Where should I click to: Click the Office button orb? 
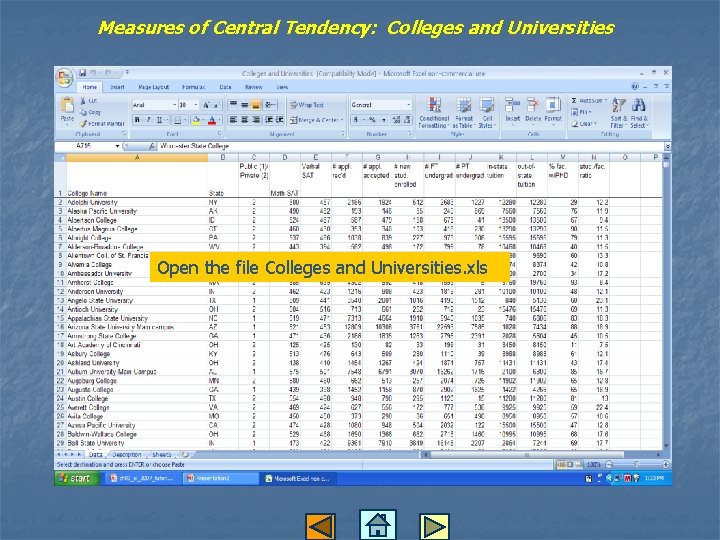tap(65, 78)
